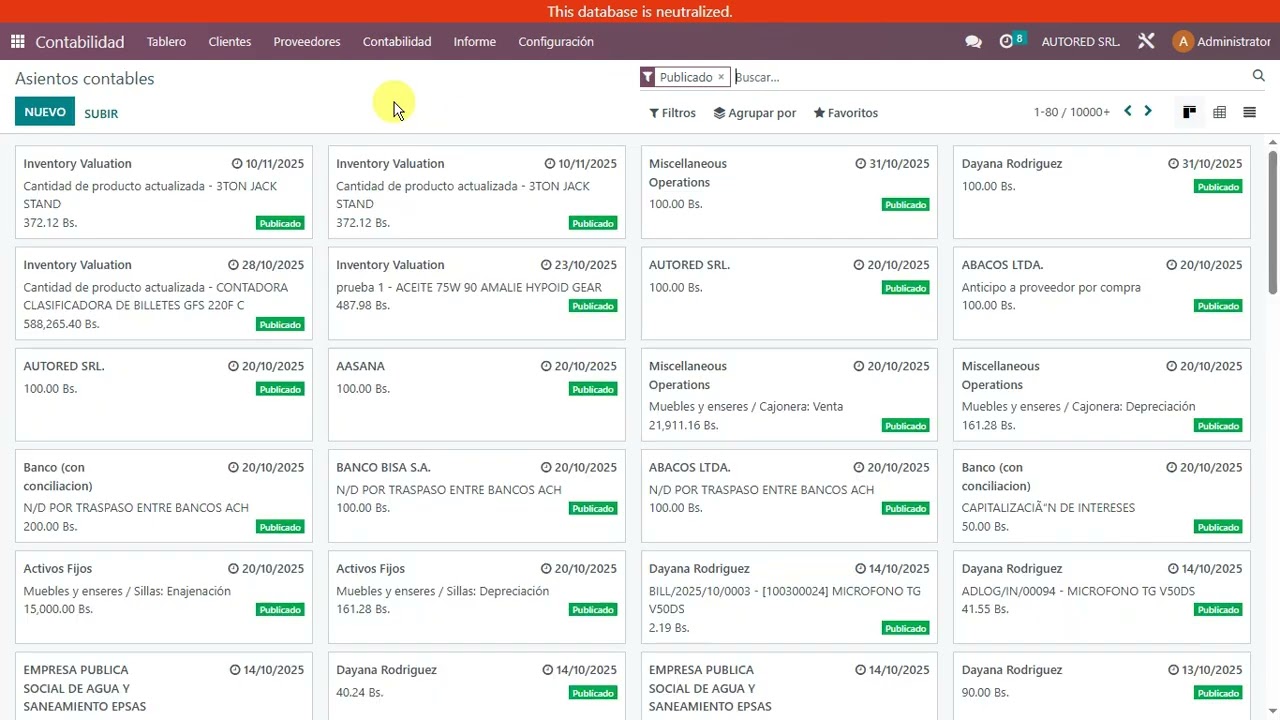The height and width of the screenshot is (720, 1280).
Task: Open the apps grid menu icon
Action: pyautogui.click(x=17, y=42)
